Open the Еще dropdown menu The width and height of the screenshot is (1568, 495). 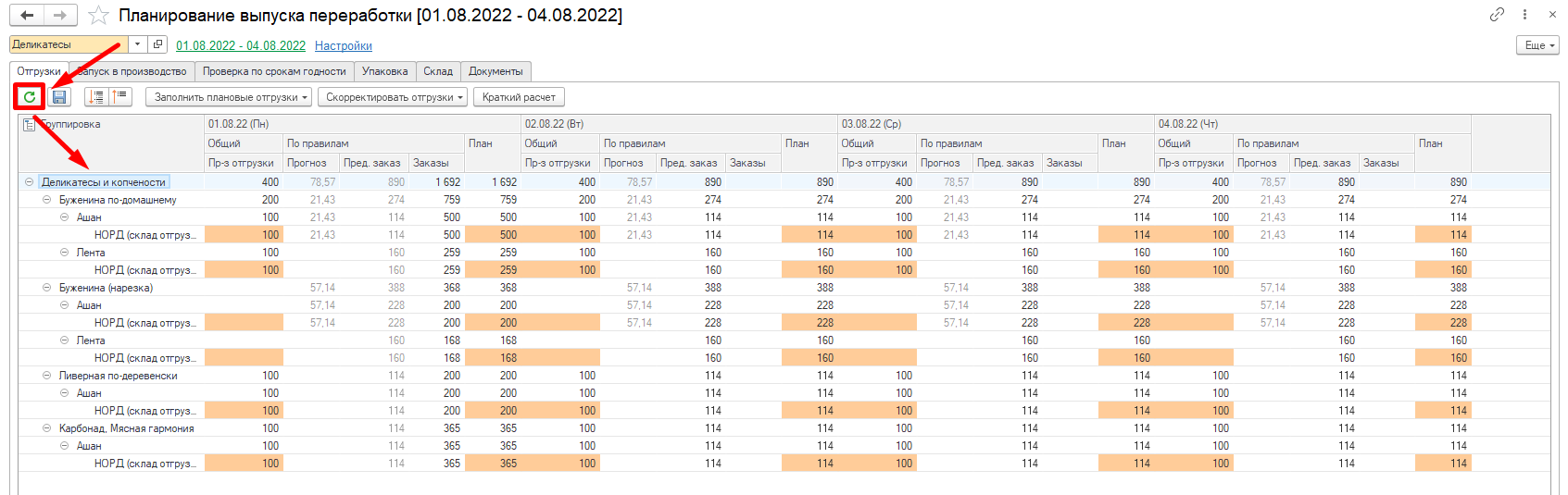pyautogui.click(x=1537, y=45)
